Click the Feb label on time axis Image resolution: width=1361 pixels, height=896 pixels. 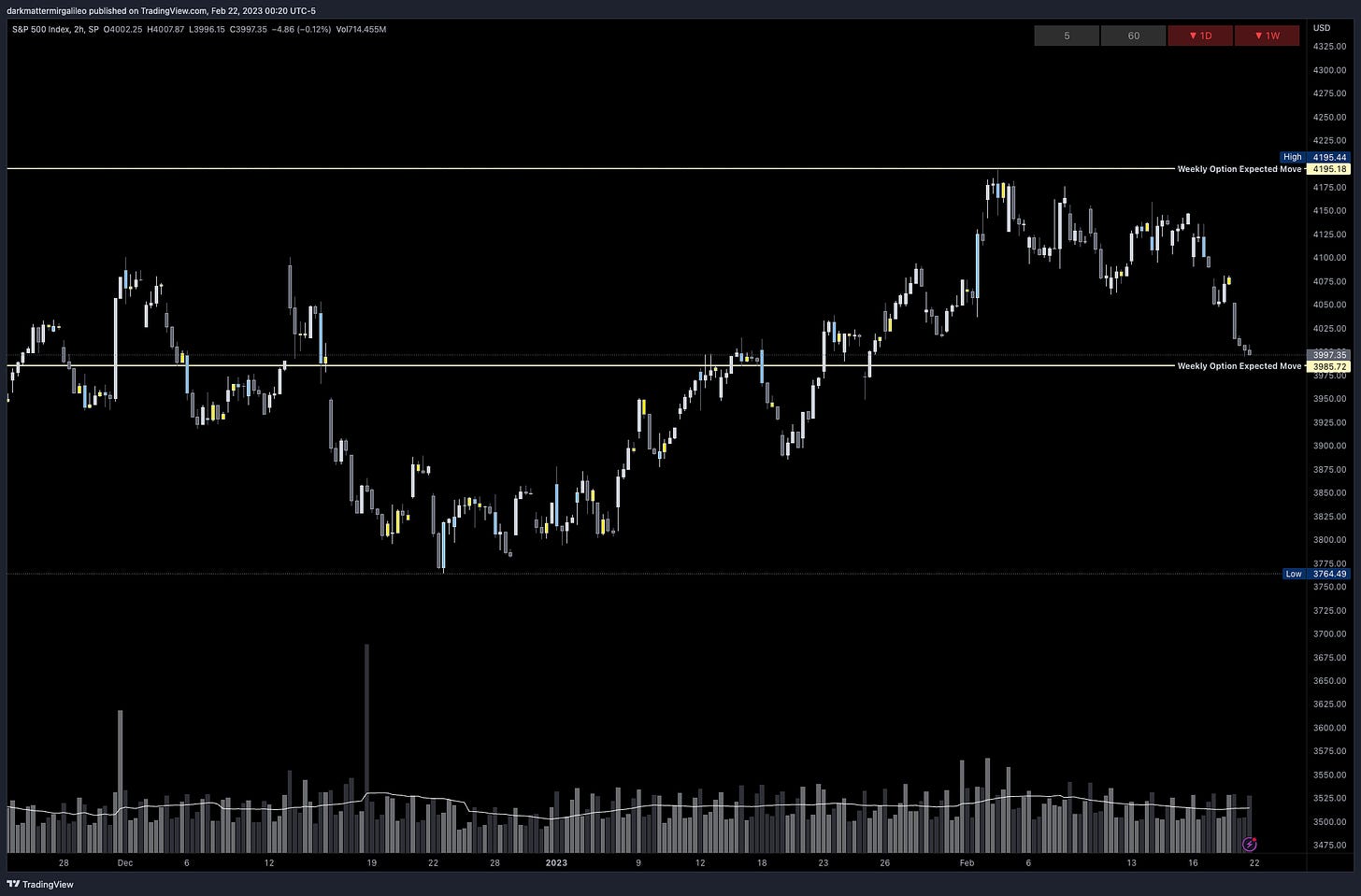click(967, 863)
